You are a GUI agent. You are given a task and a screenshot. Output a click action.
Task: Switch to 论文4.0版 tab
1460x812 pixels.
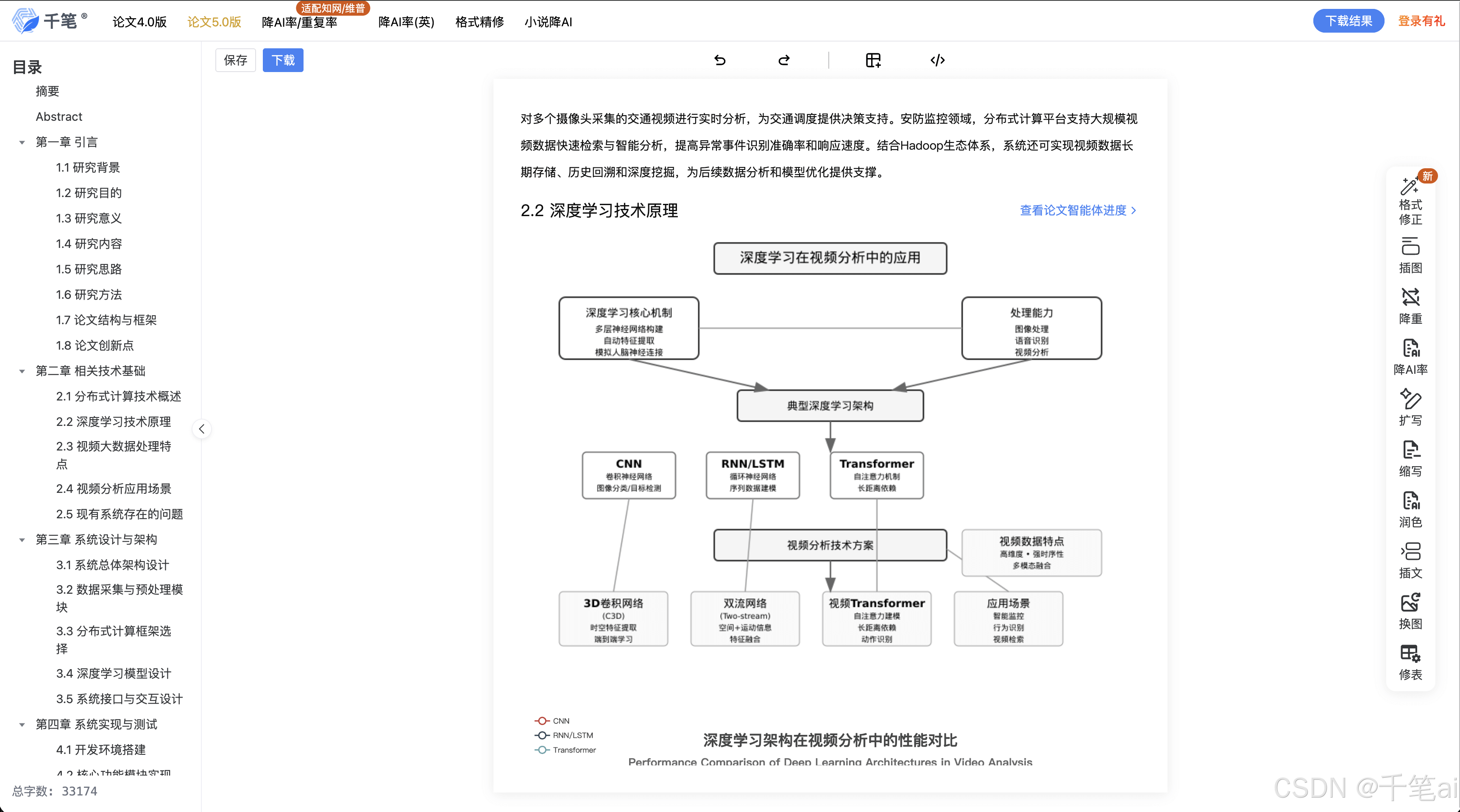(139, 22)
